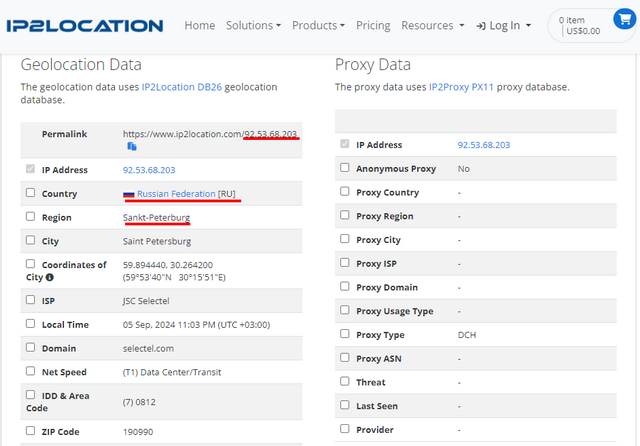Click the ZIP code value 190990
The width and height of the screenshot is (640, 446).
(138, 432)
